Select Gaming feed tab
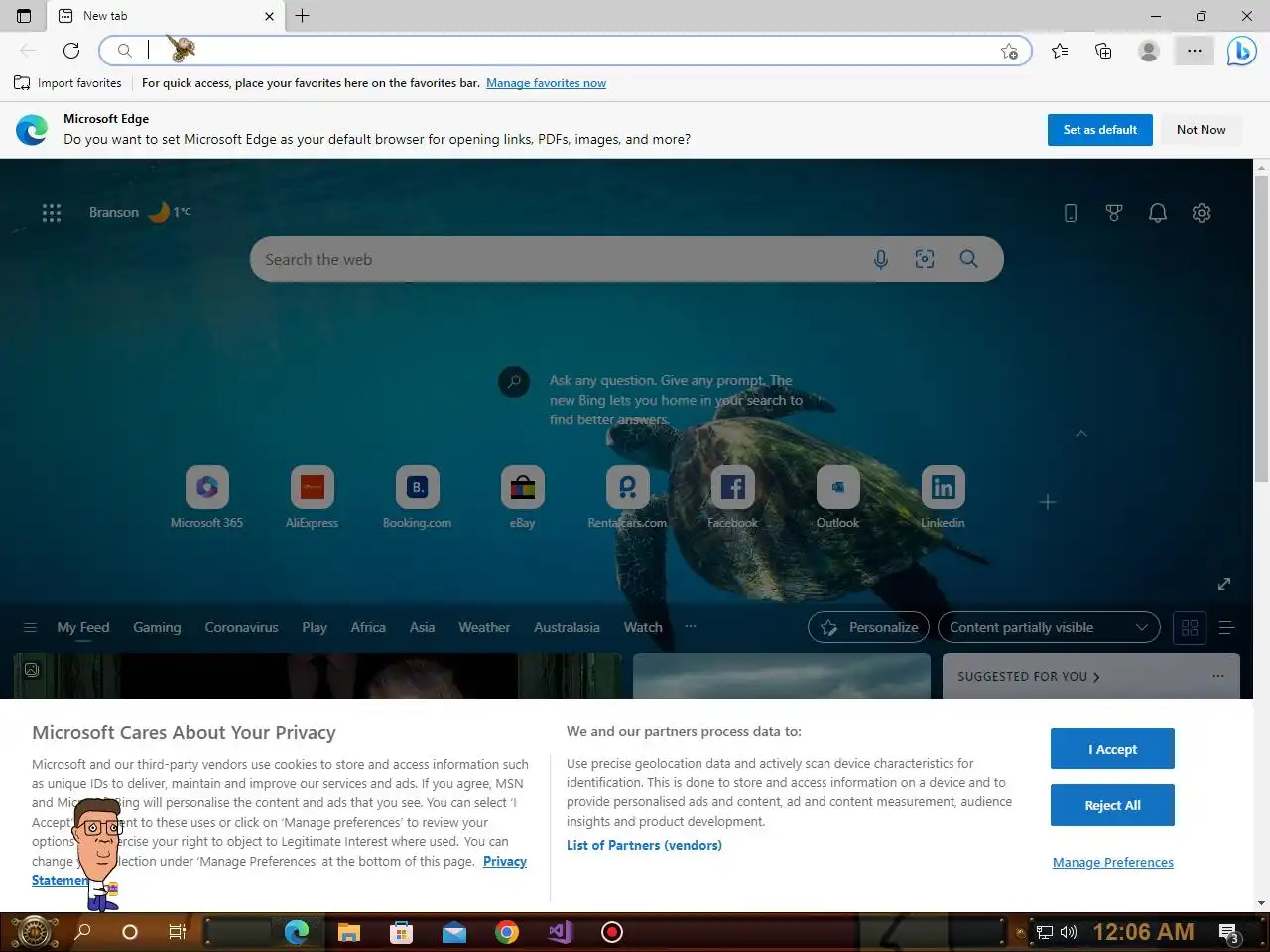The width and height of the screenshot is (1270, 952). [157, 627]
